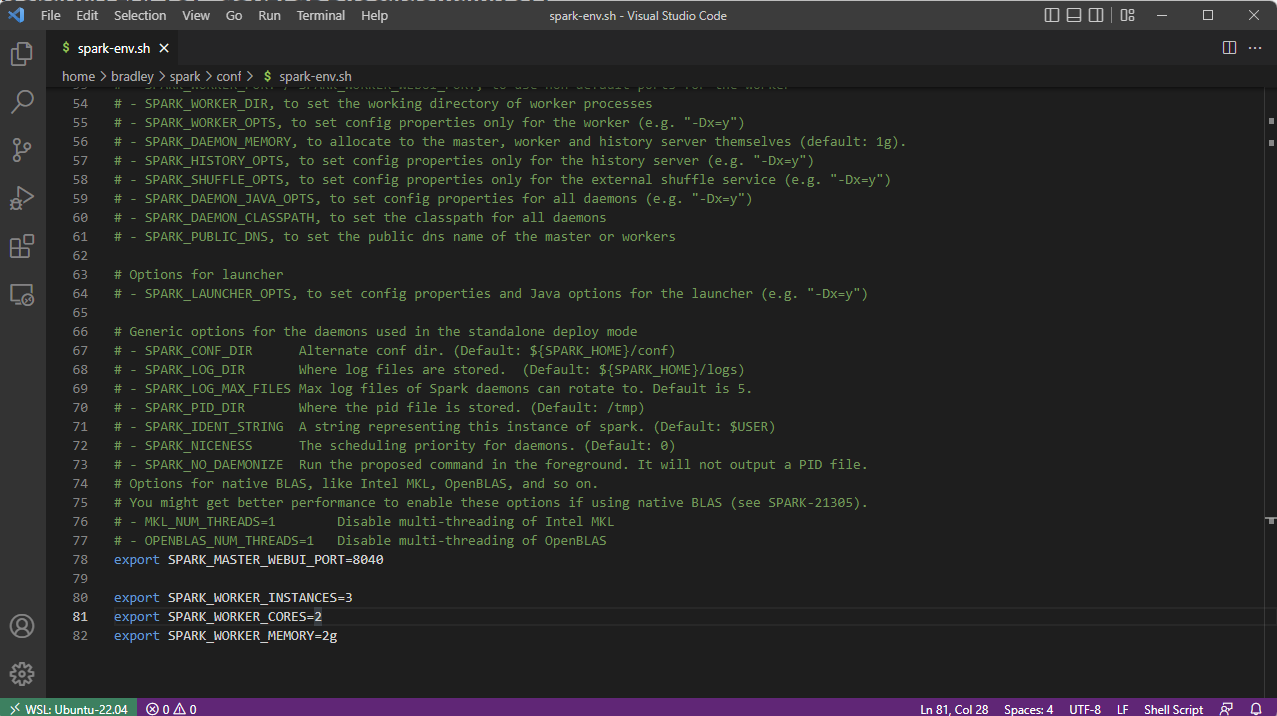Open the Search view in activity bar
Viewport: 1277px width, 716px height.
(x=22, y=102)
